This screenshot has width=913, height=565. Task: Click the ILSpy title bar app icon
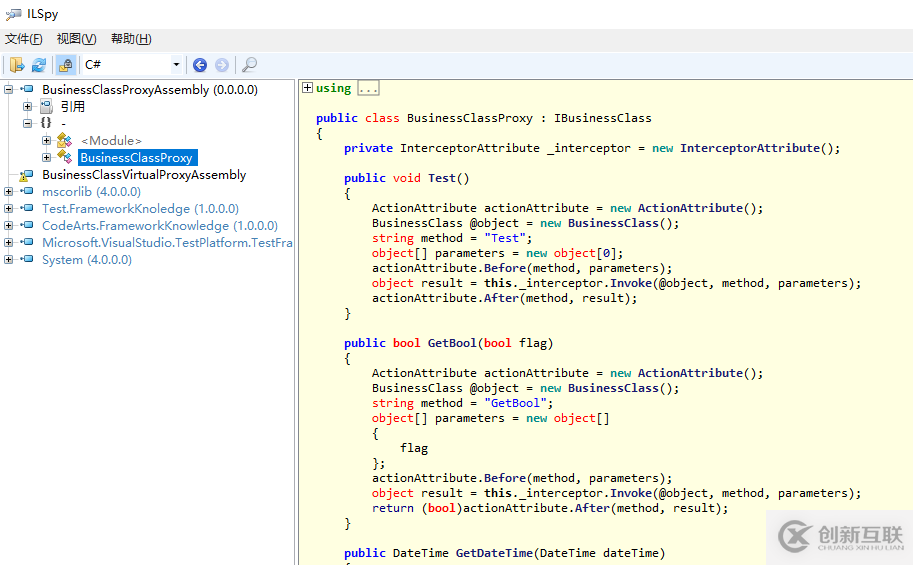tap(13, 14)
